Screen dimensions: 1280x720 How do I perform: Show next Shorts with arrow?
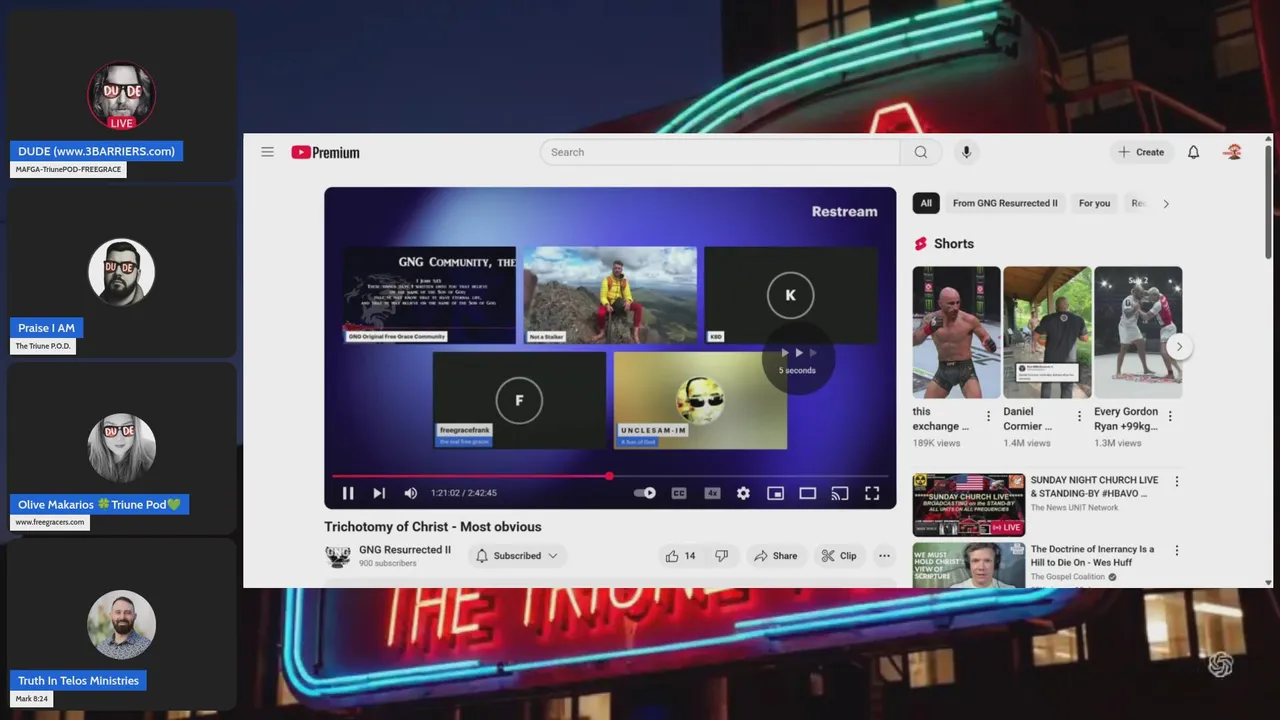tap(1179, 346)
